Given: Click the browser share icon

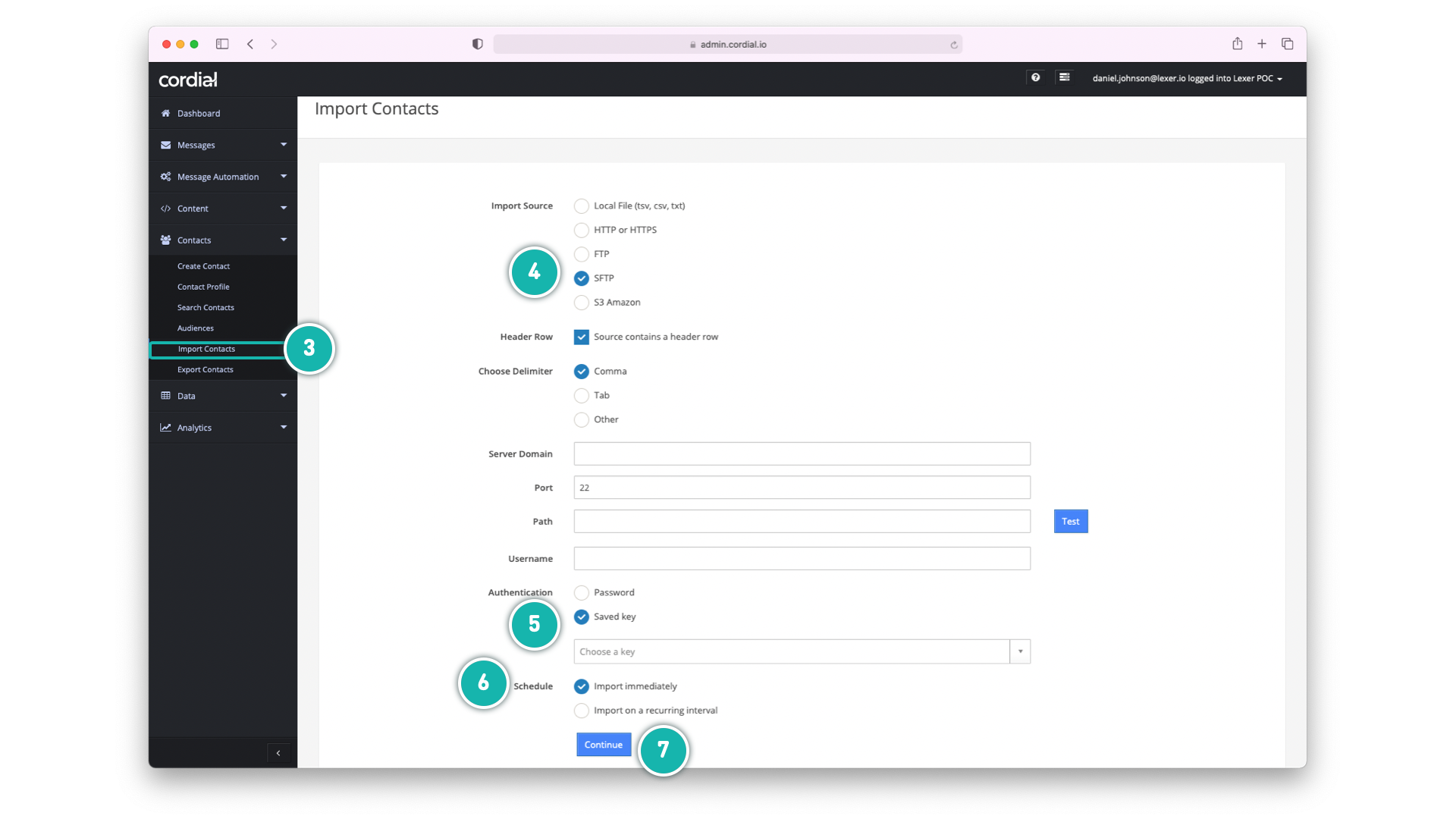Looking at the screenshot, I should [x=1237, y=44].
